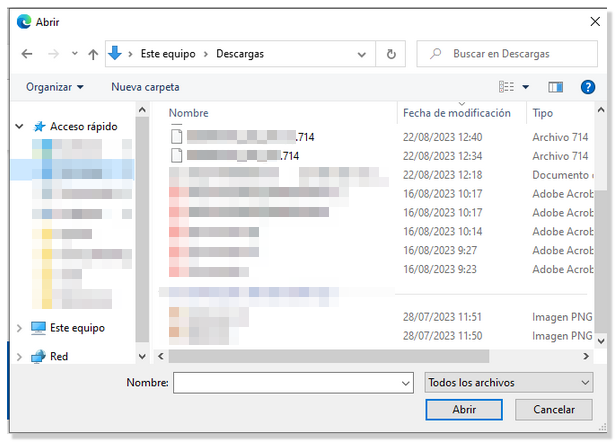This screenshot has height=442, width=615.
Task: Select the first .714 file icon
Action: (177, 136)
